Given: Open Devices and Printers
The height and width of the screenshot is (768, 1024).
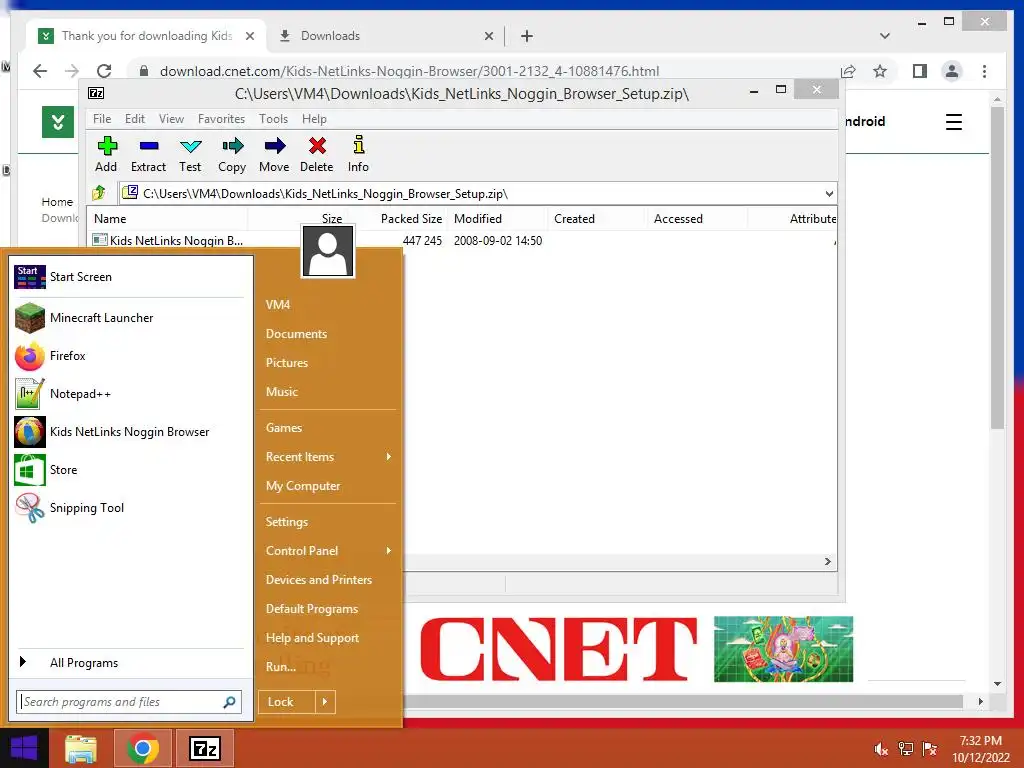Looking at the screenshot, I should [x=319, y=580].
